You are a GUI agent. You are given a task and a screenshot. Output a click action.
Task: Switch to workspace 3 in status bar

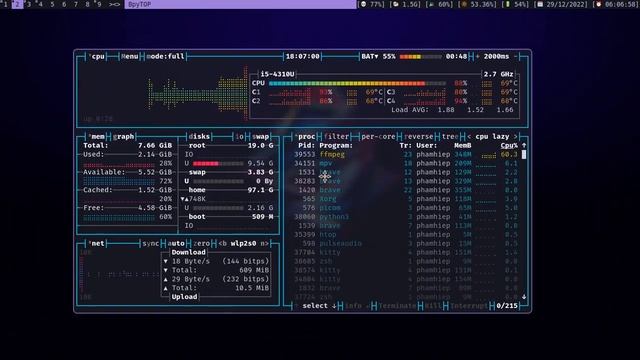(29, 4)
